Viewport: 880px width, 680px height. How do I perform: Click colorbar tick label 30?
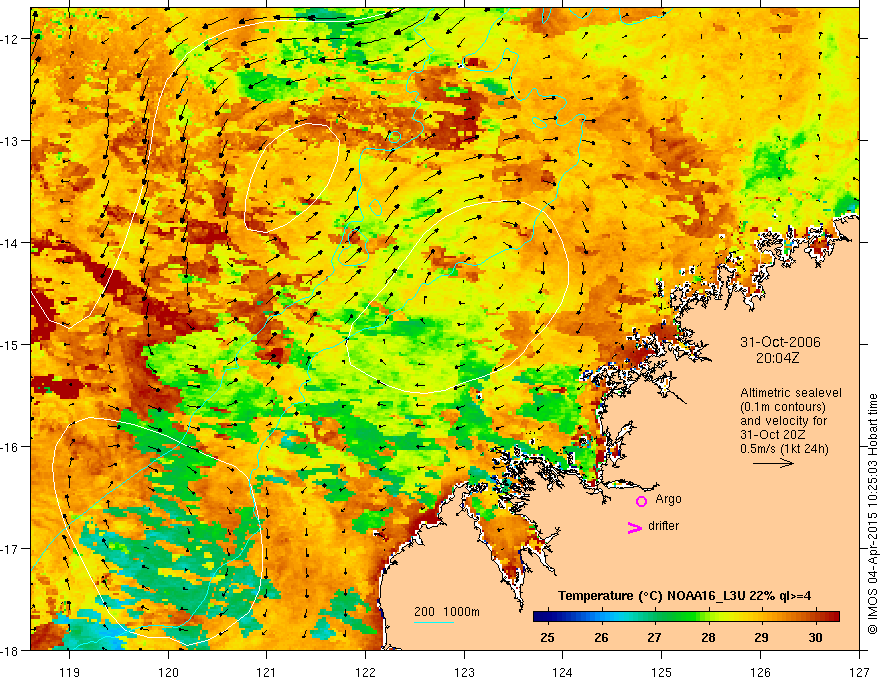click(815, 637)
